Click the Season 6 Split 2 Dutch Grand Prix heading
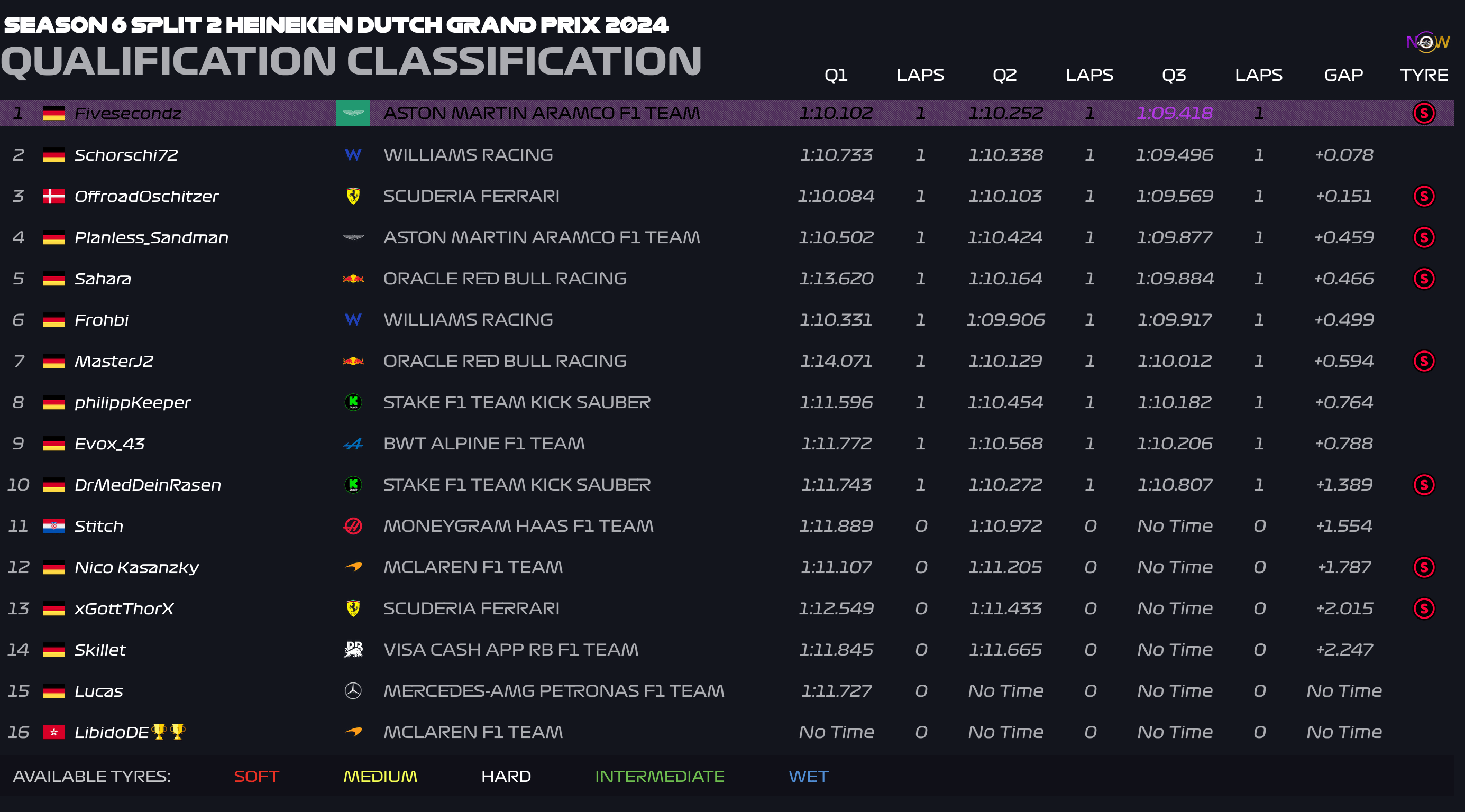Screen dimensions: 1465x812 pyautogui.click(x=335, y=24)
